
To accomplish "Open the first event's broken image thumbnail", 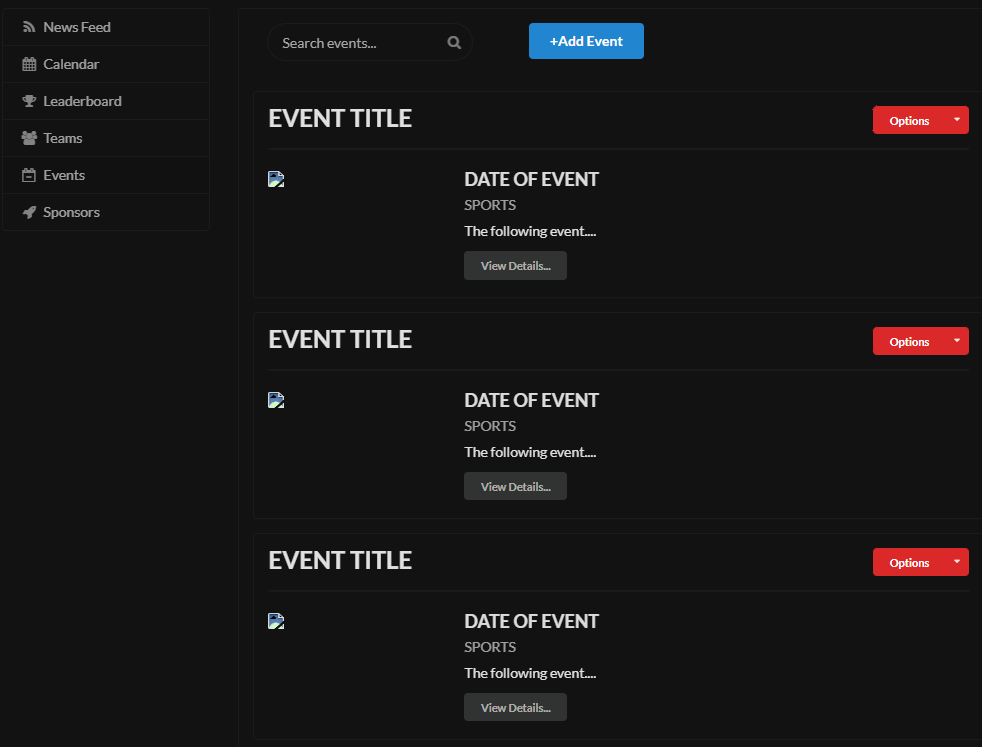I will 276,179.
